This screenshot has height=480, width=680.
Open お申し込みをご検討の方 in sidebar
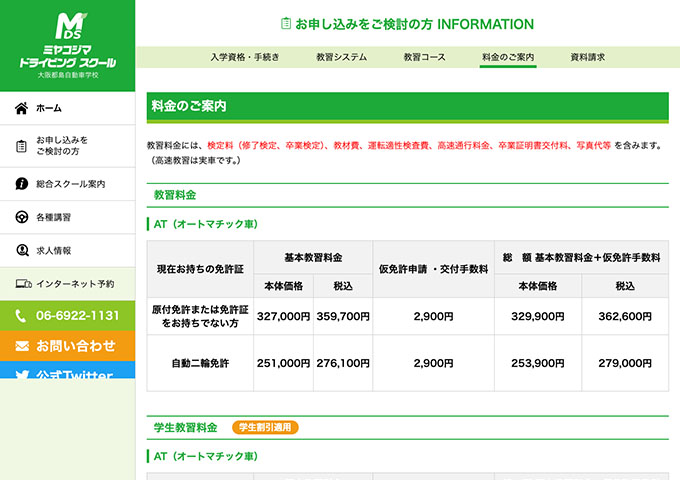68,146
